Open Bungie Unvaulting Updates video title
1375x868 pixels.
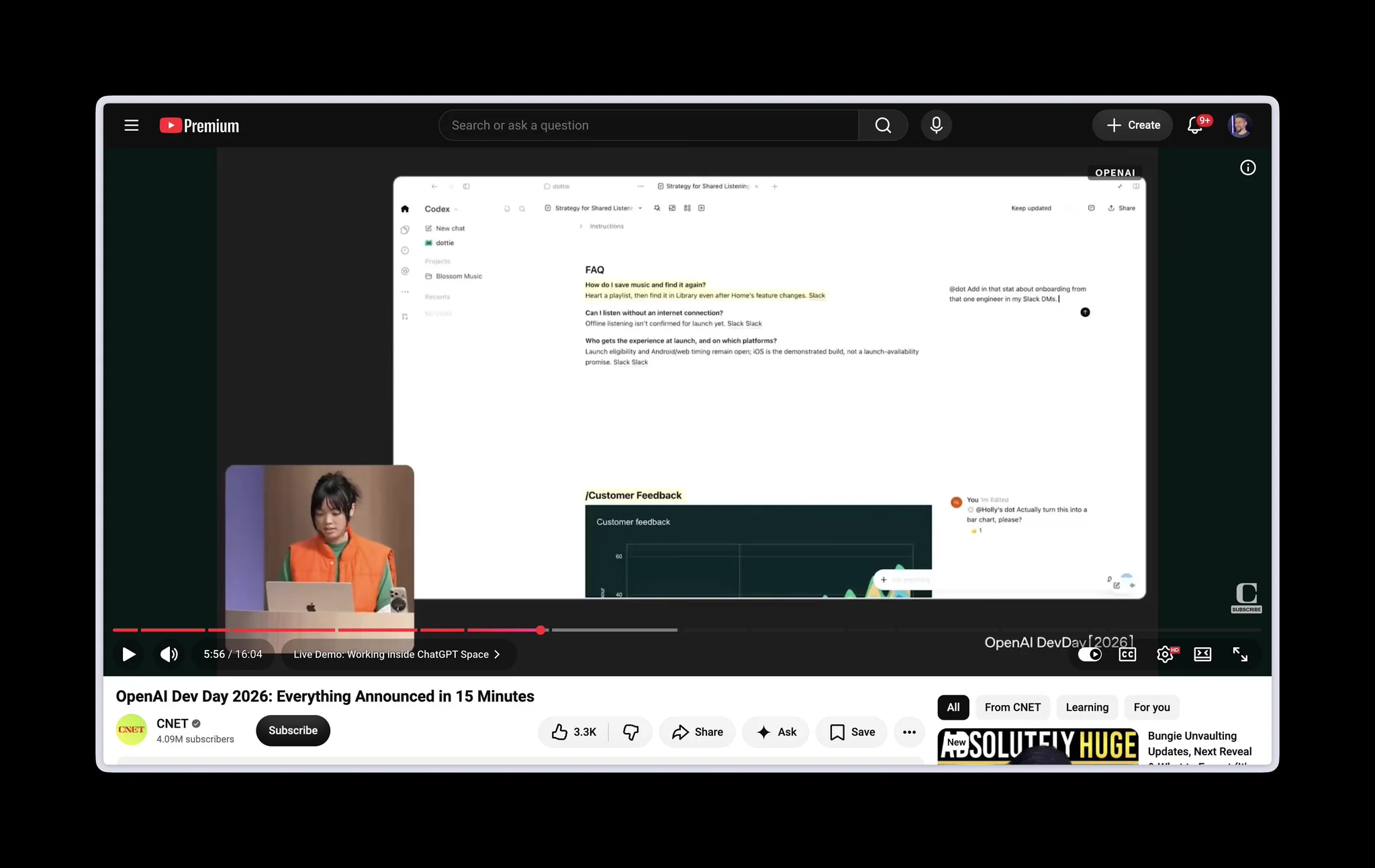coord(1200,746)
